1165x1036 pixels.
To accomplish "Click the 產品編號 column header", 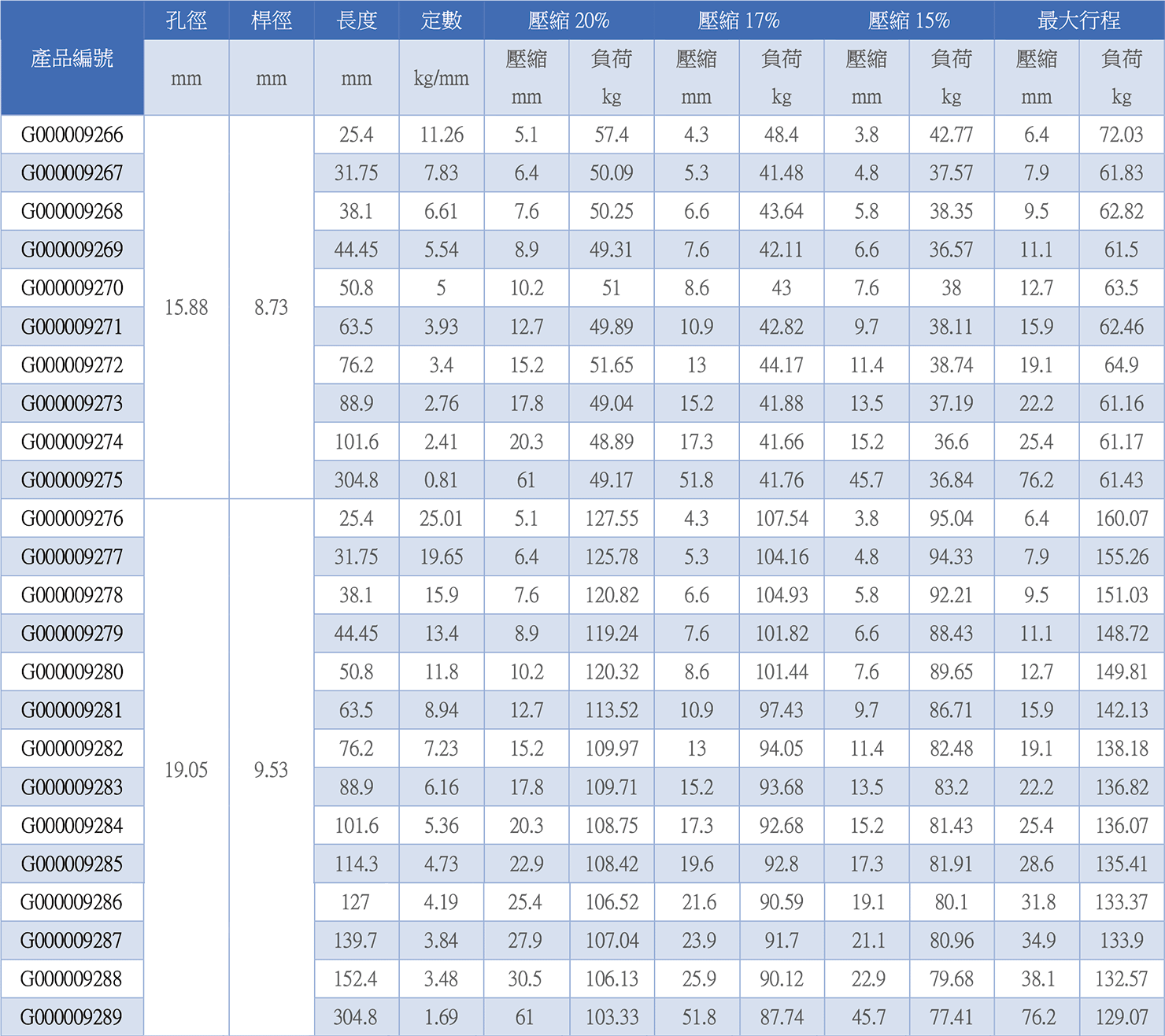I will [x=72, y=58].
